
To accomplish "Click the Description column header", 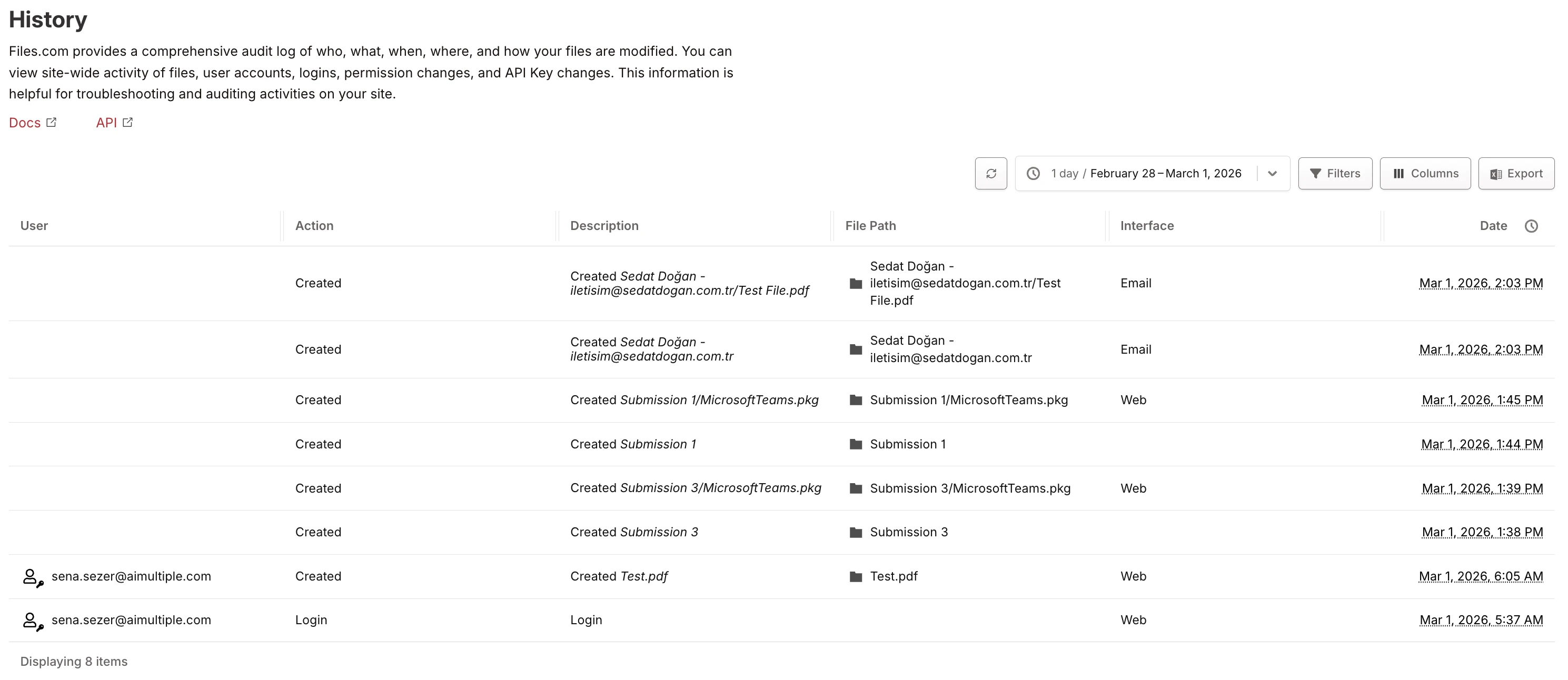I will (604, 226).
